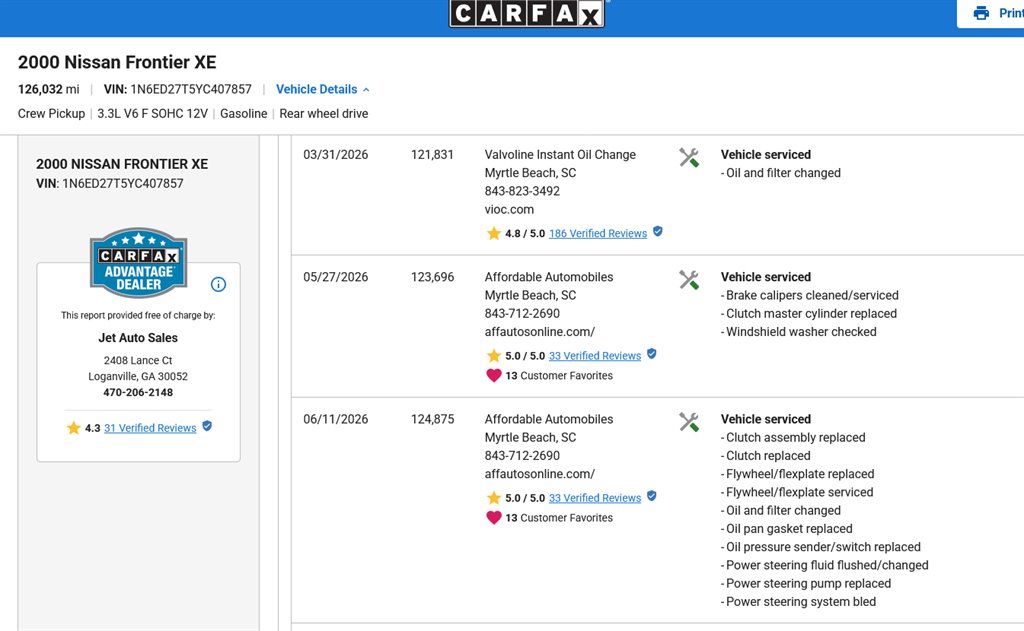Click Clutch assembly replaced line
The width and height of the screenshot is (1024, 631).
(793, 438)
